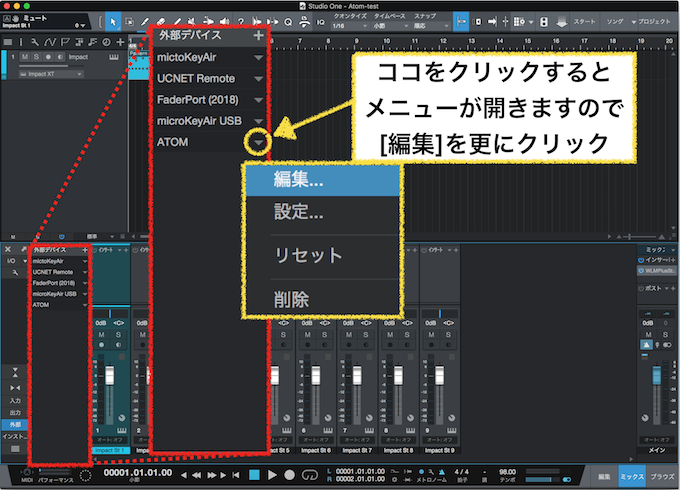
Task: Toggle the 外部 panel button
Action: pos(15,425)
